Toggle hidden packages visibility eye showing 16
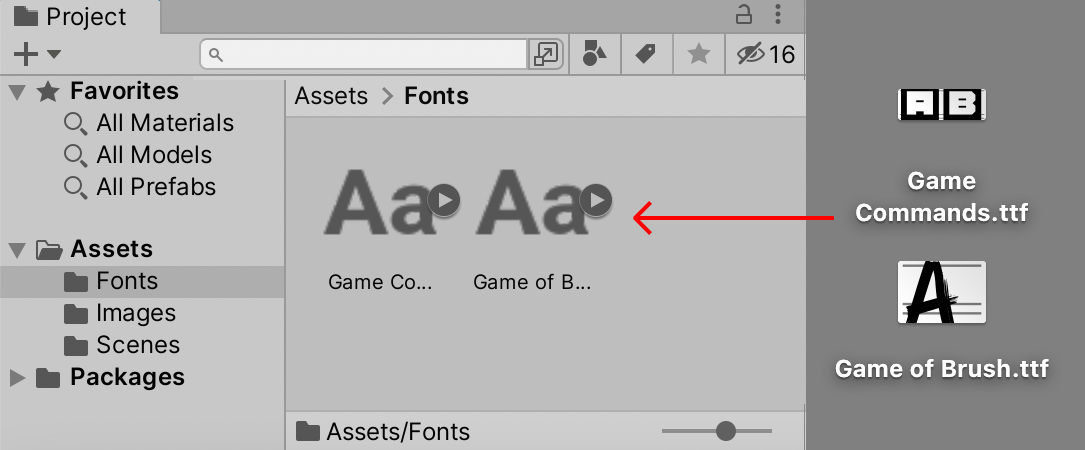Viewport: 1085px width, 450px height. 765,54
